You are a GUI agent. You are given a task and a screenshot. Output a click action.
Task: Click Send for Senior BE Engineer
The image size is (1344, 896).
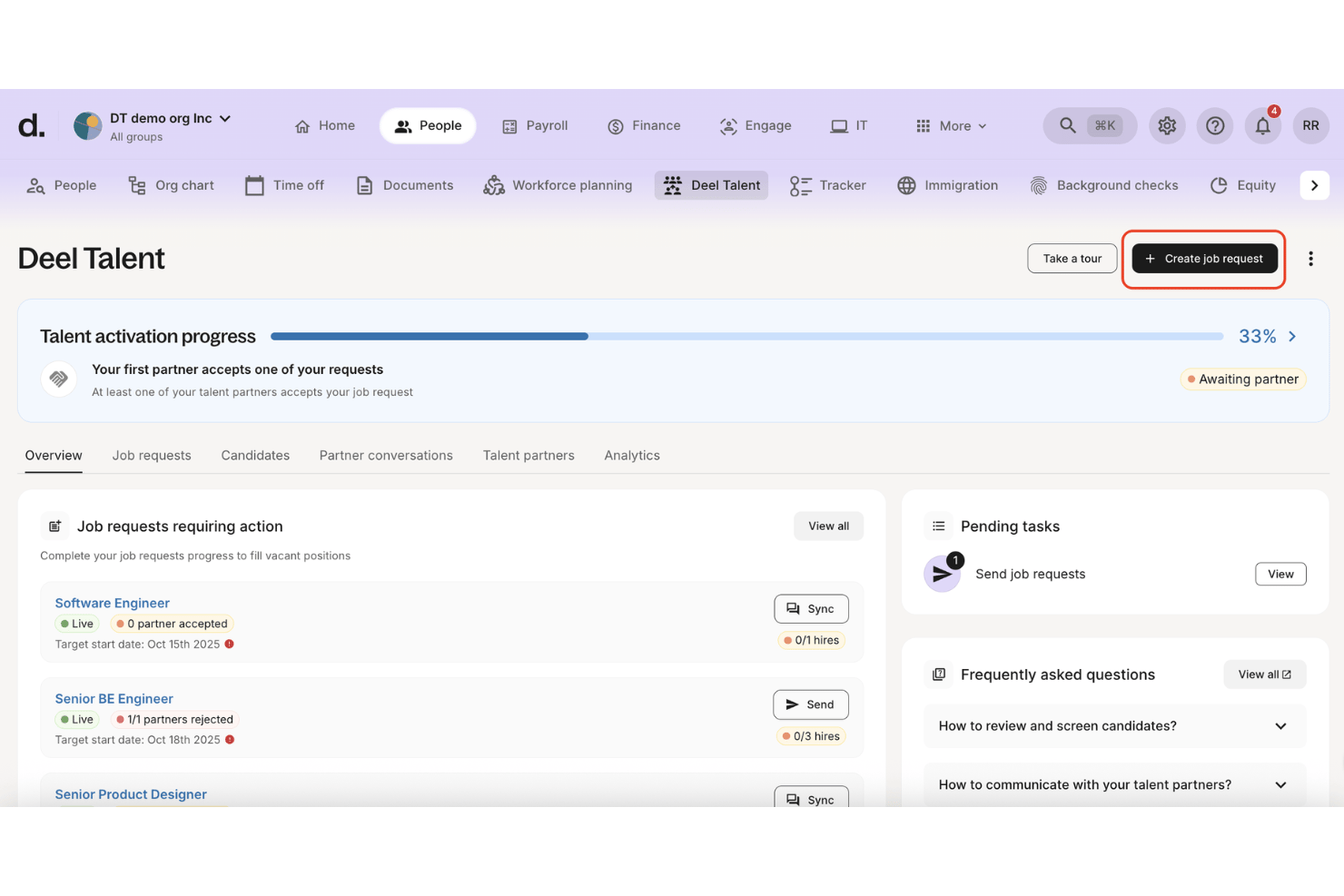[811, 704]
